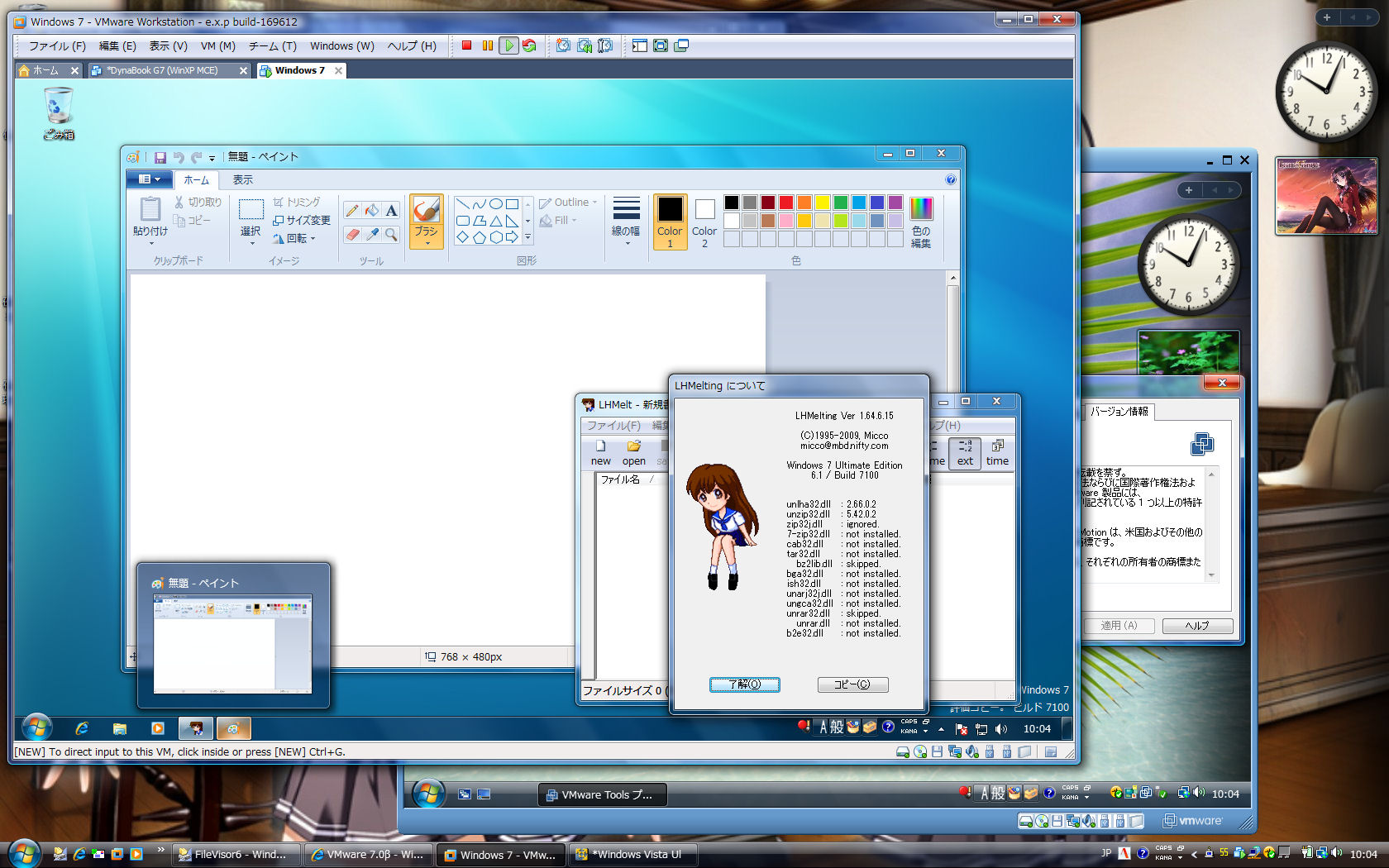
Task: Select the ブラシ brush tool icon
Action: click(426, 210)
